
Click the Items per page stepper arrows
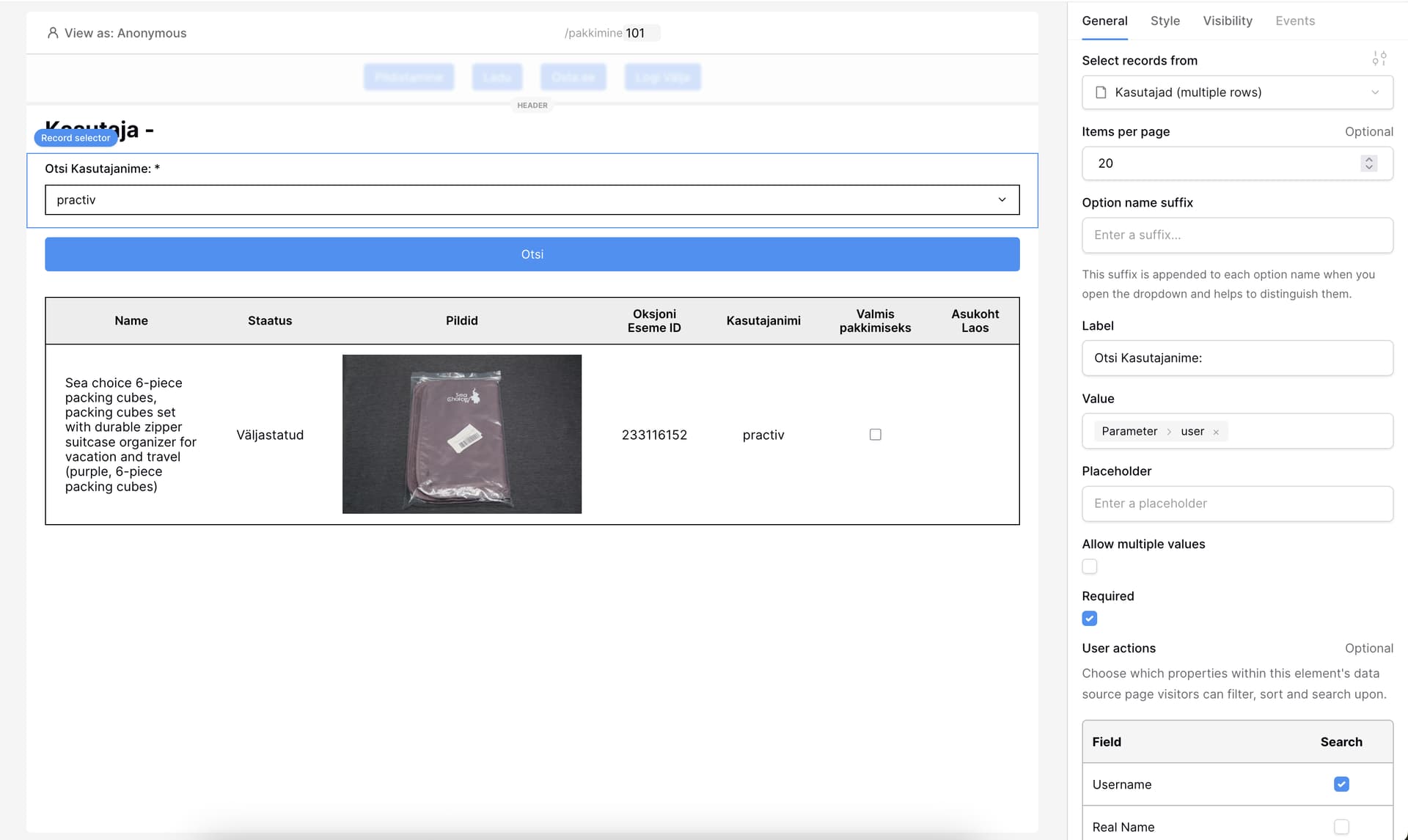[1368, 163]
